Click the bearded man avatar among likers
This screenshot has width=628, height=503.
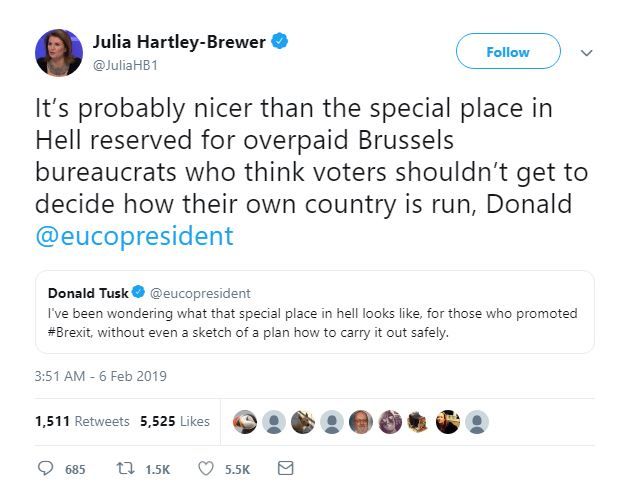[x=361, y=422]
